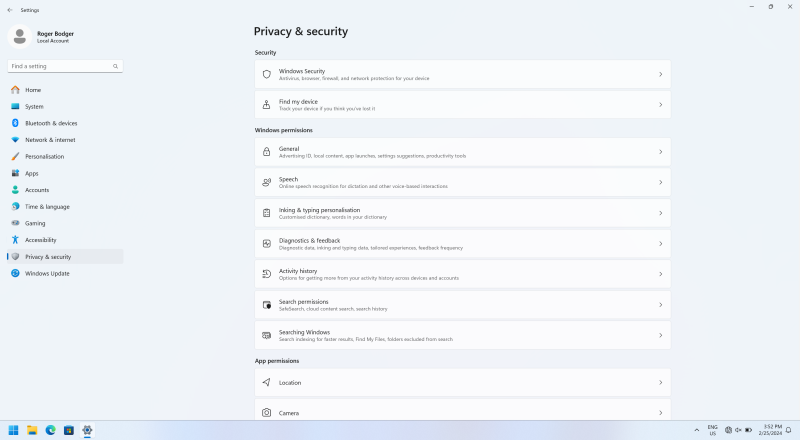Click the General padlock icon
The height and width of the screenshot is (440, 800).
pyautogui.click(x=266, y=152)
